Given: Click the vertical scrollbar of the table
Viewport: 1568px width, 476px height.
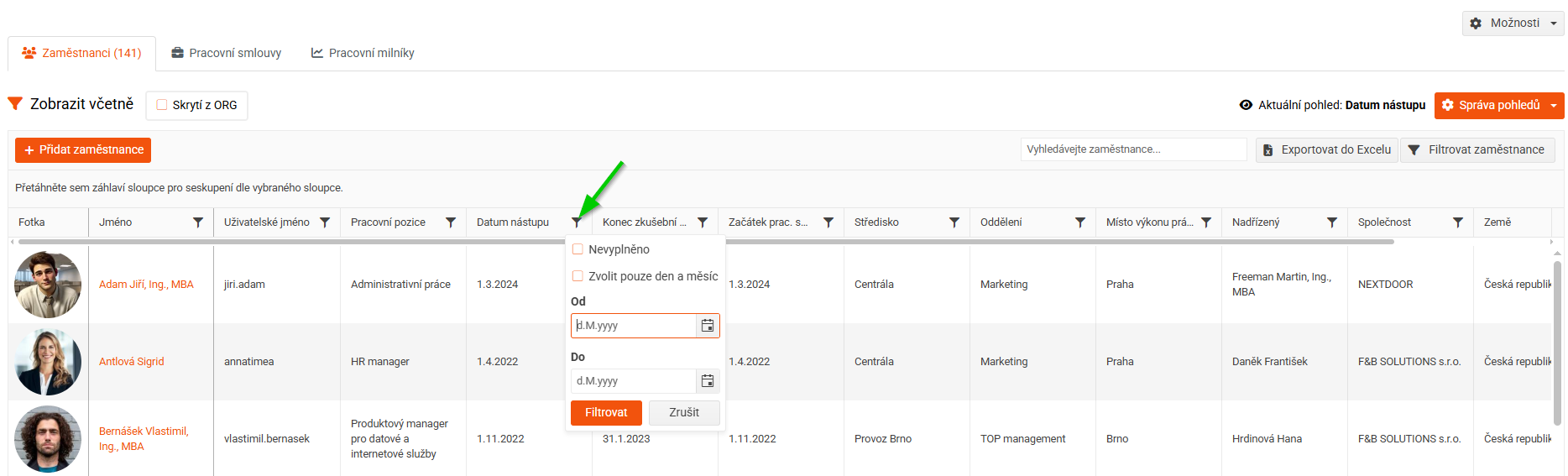Looking at the screenshot, I should [x=1558, y=344].
